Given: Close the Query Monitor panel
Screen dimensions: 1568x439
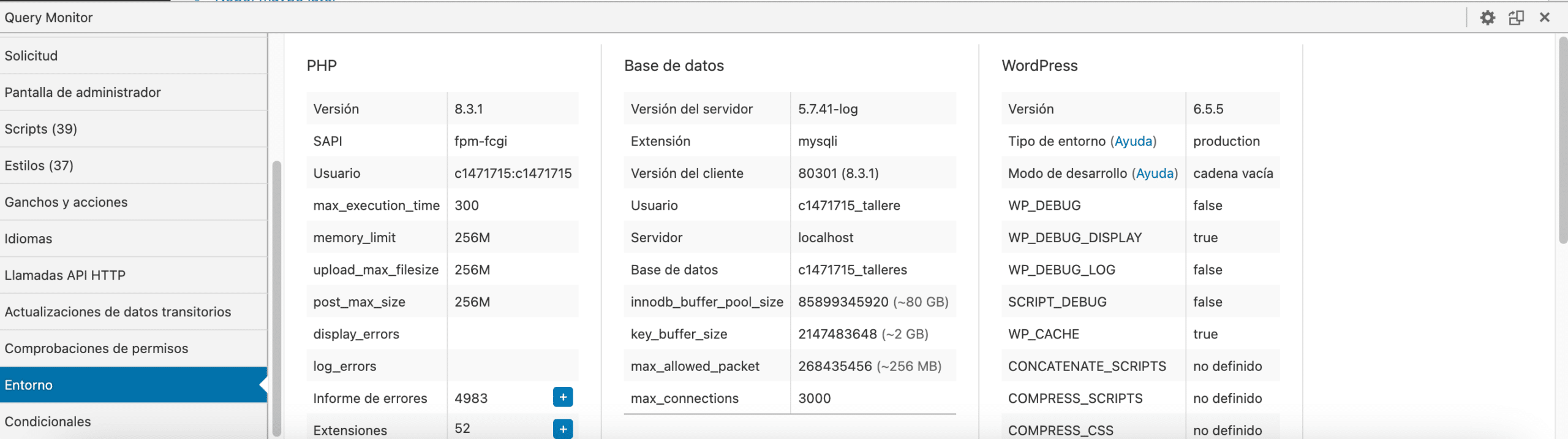Looking at the screenshot, I should tap(1545, 18).
